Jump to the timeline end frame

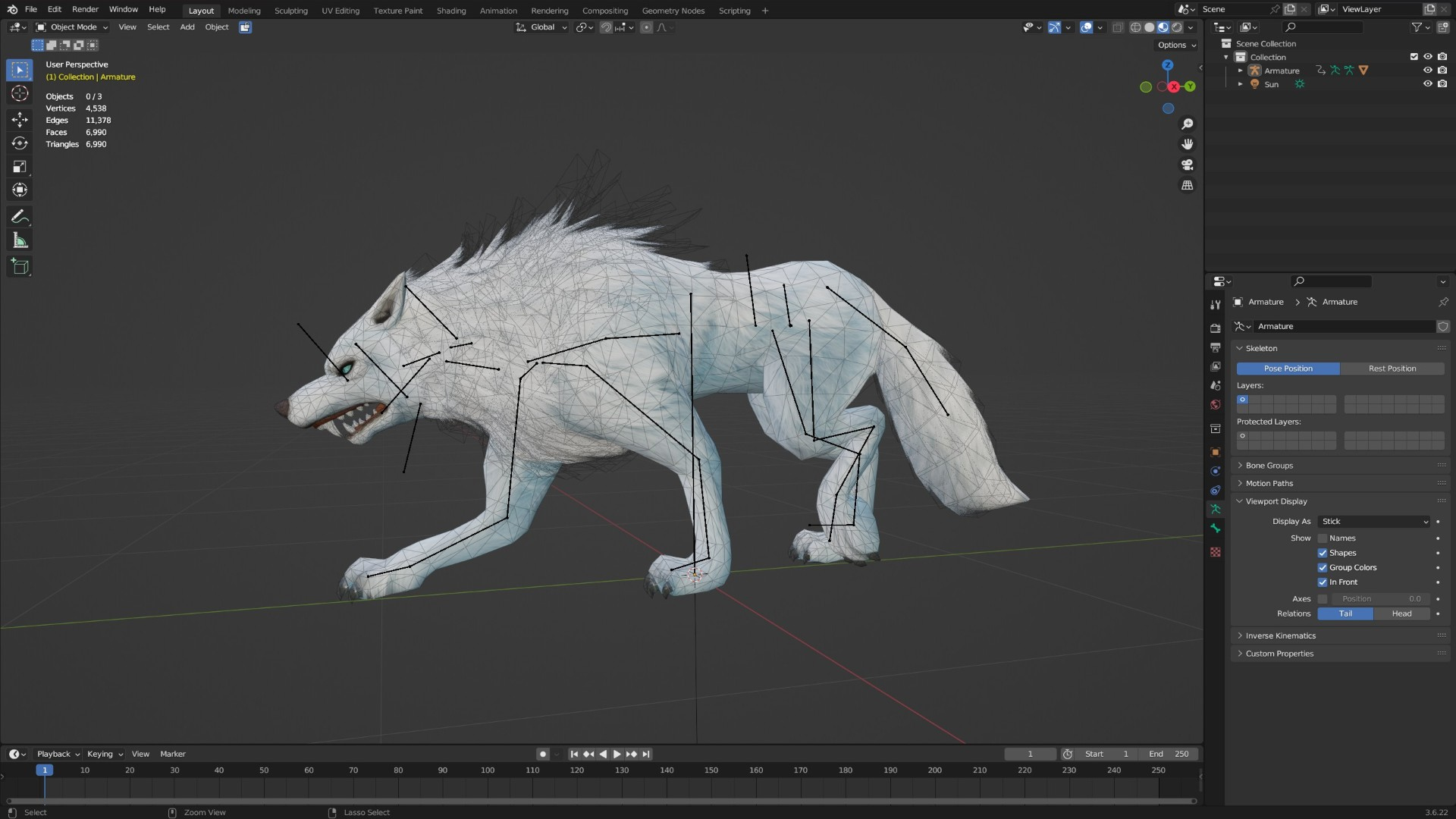(x=646, y=755)
